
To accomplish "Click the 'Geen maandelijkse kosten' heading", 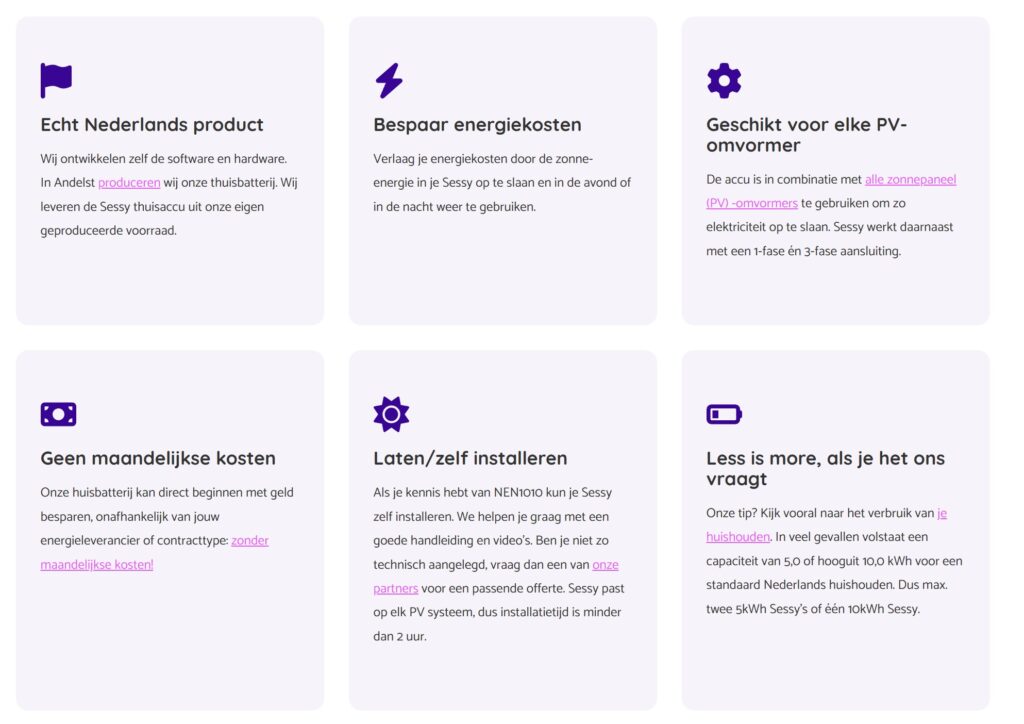I will (158, 459).
